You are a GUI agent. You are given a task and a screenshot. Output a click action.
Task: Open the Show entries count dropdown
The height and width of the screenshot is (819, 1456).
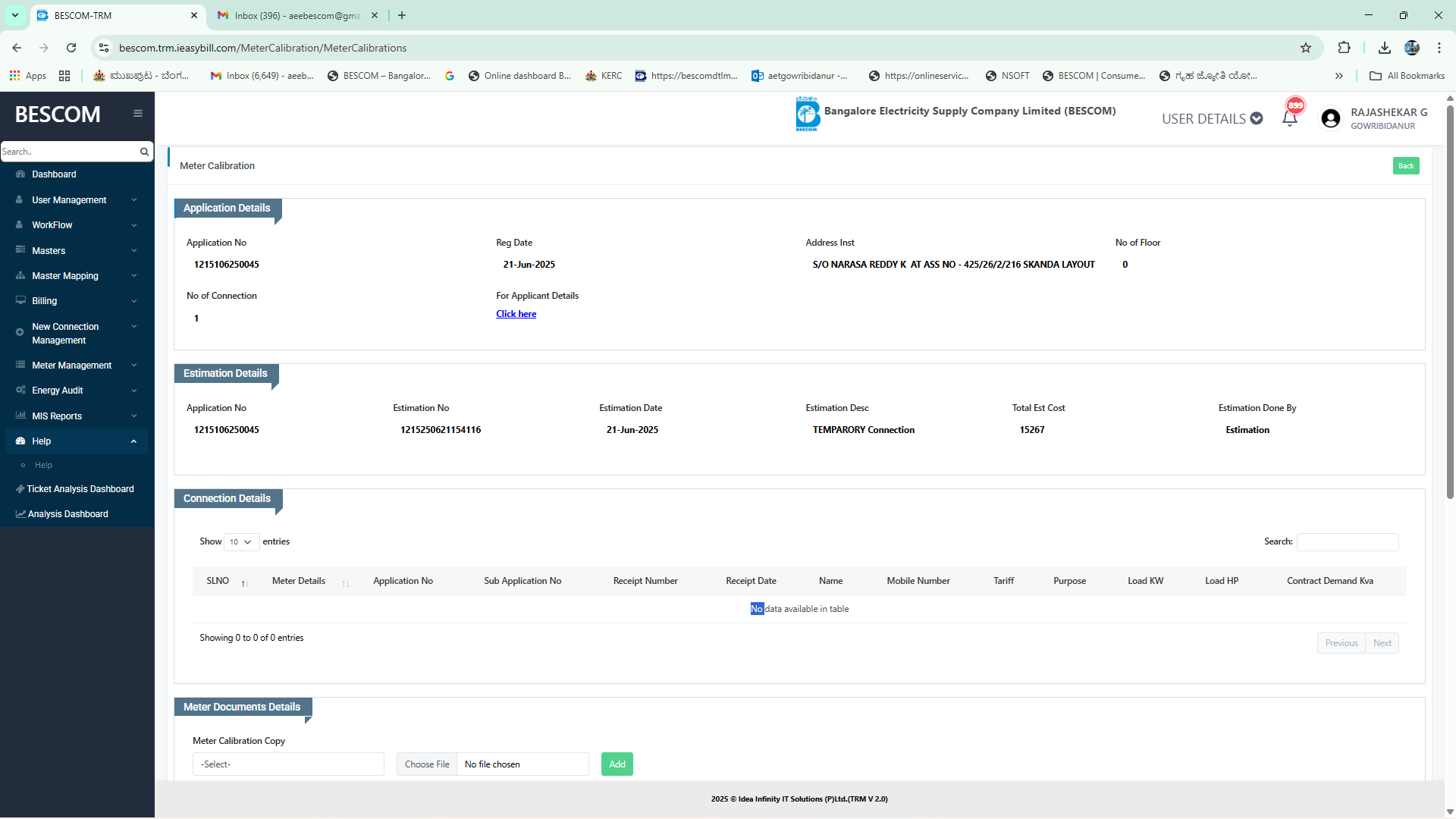coord(241,541)
